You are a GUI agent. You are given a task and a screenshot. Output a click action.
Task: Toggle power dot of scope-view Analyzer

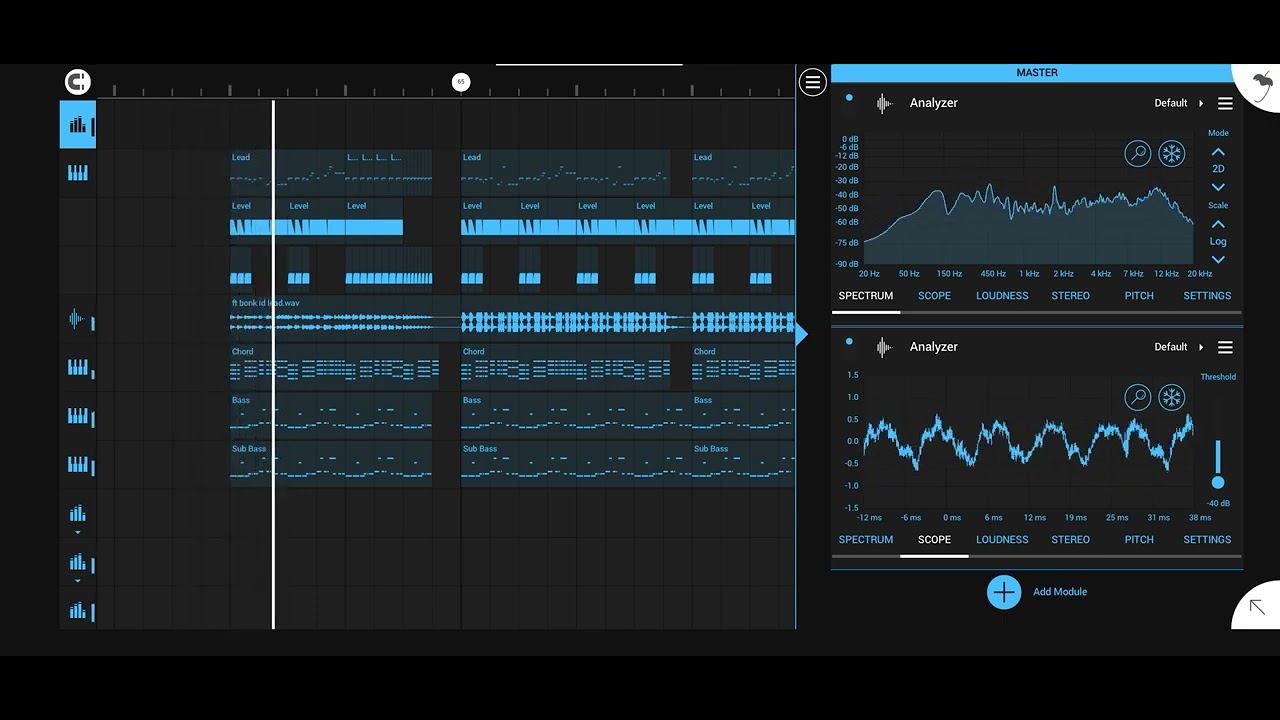pos(849,342)
